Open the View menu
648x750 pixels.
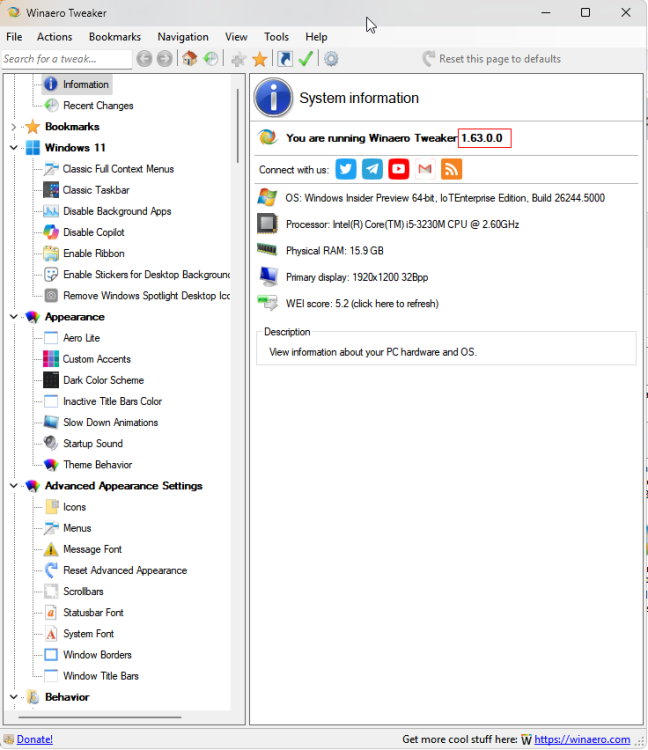(x=236, y=37)
